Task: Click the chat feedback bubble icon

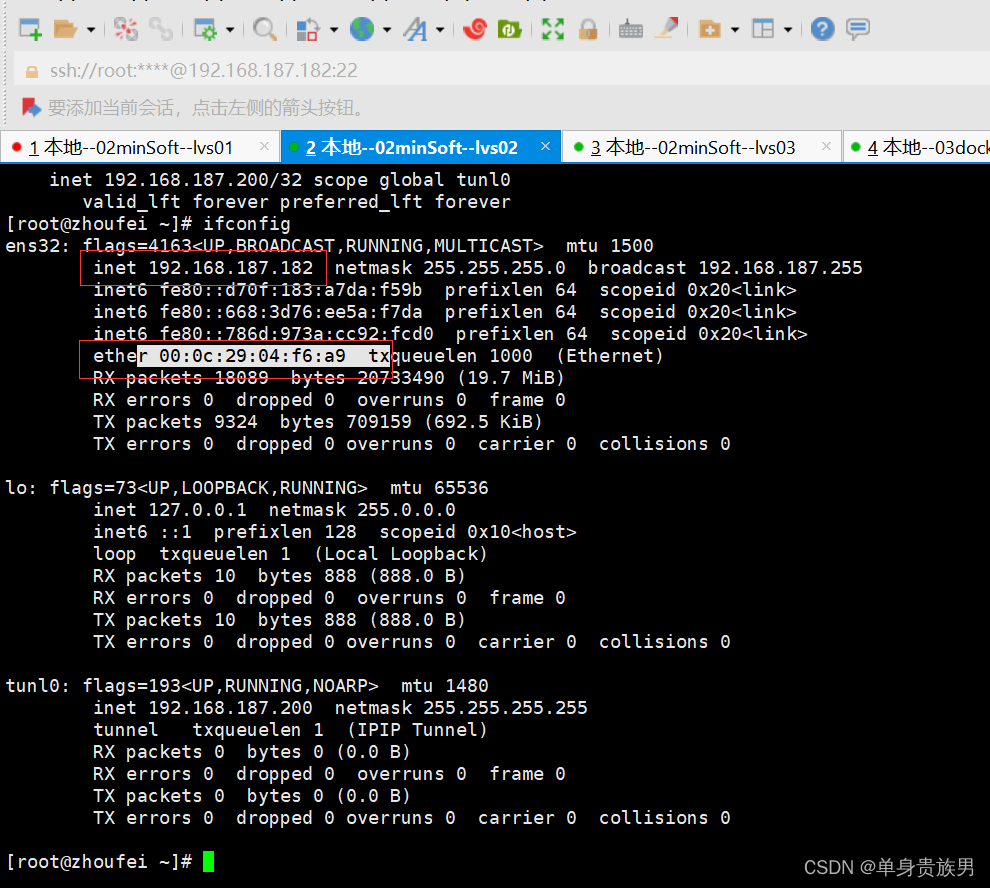Action: click(x=857, y=29)
